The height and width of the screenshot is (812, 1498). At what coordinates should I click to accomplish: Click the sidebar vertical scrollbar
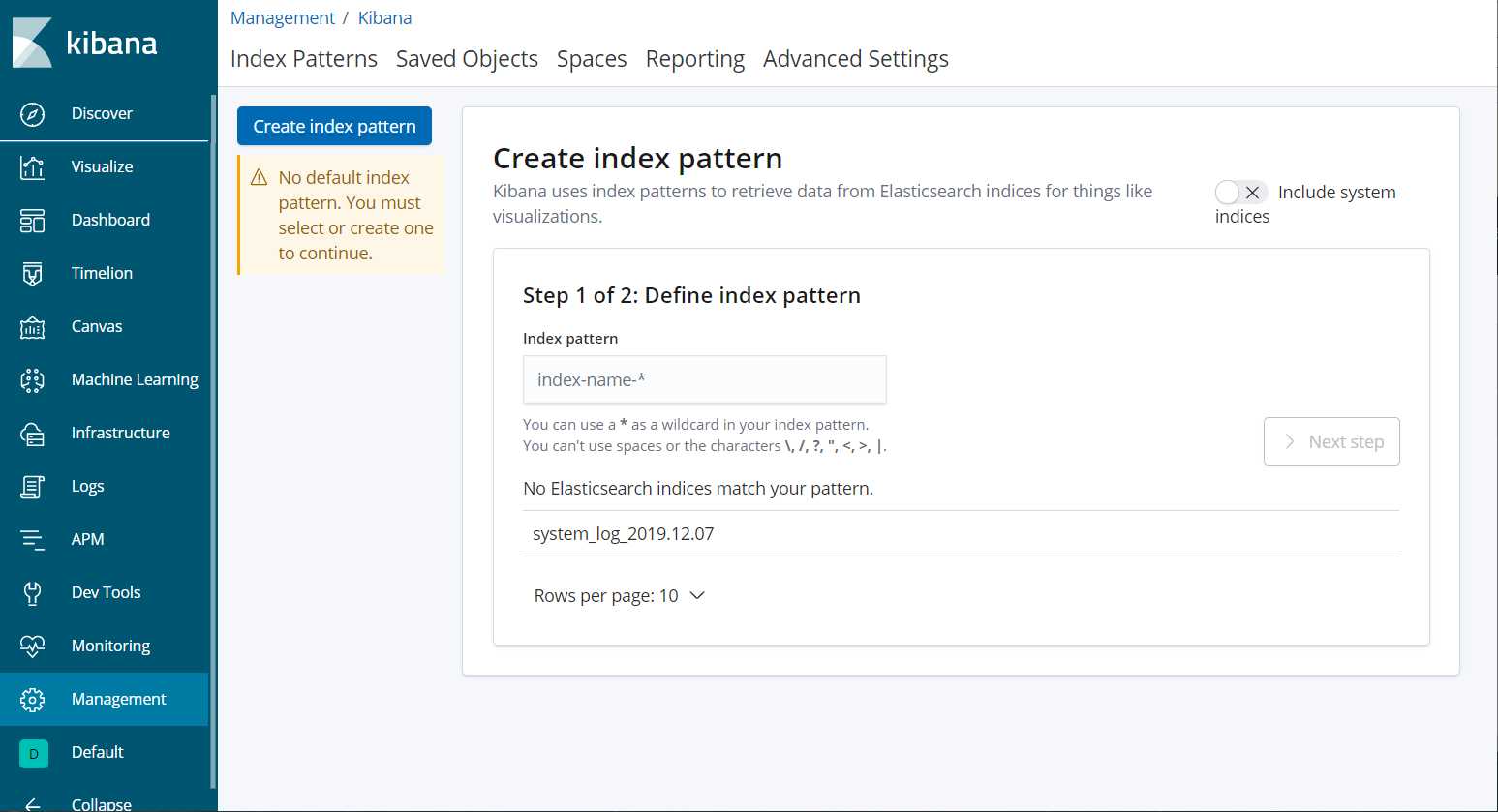[213, 440]
